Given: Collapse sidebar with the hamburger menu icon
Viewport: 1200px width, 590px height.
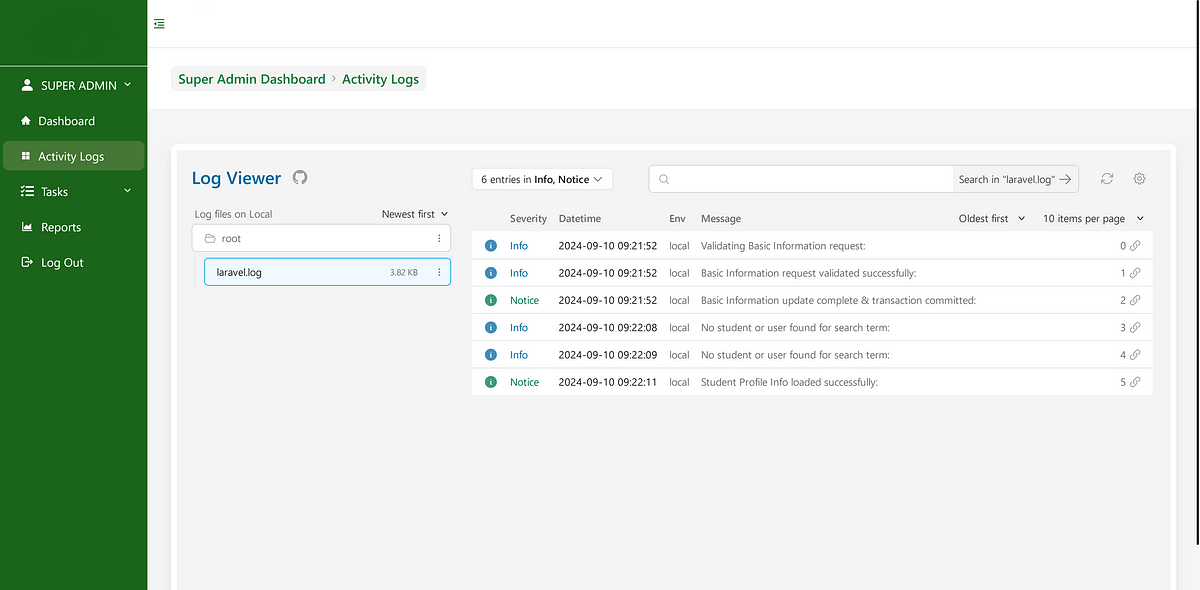Looking at the screenshot, I should pos(159,23).
